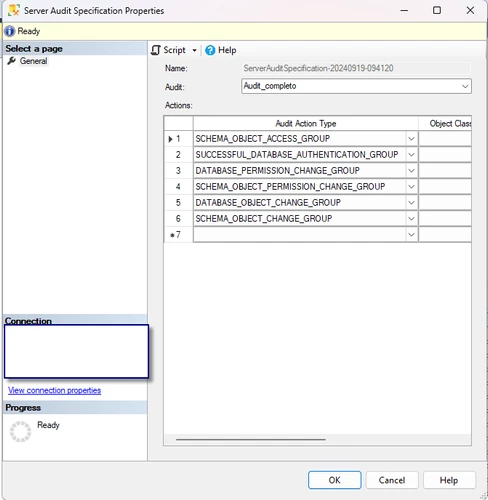Click the Object Class cell in row 1

point(445,139)
